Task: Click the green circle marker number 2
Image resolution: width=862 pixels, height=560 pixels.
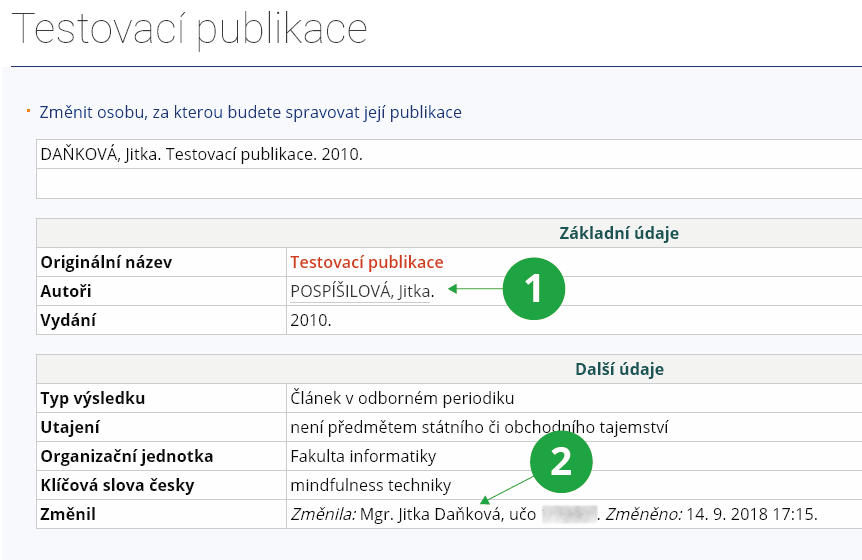Action: pos(561,461)
